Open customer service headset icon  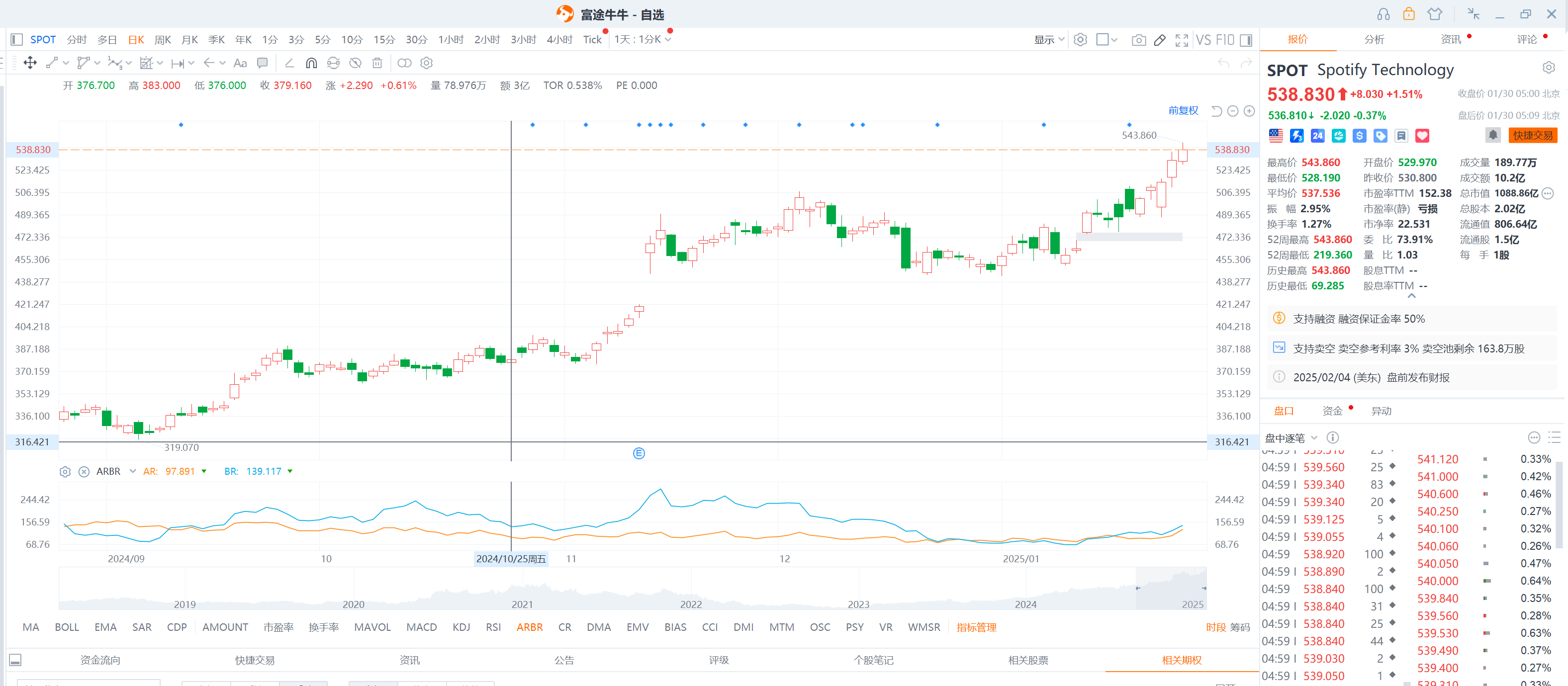(x=1384, y=14)
